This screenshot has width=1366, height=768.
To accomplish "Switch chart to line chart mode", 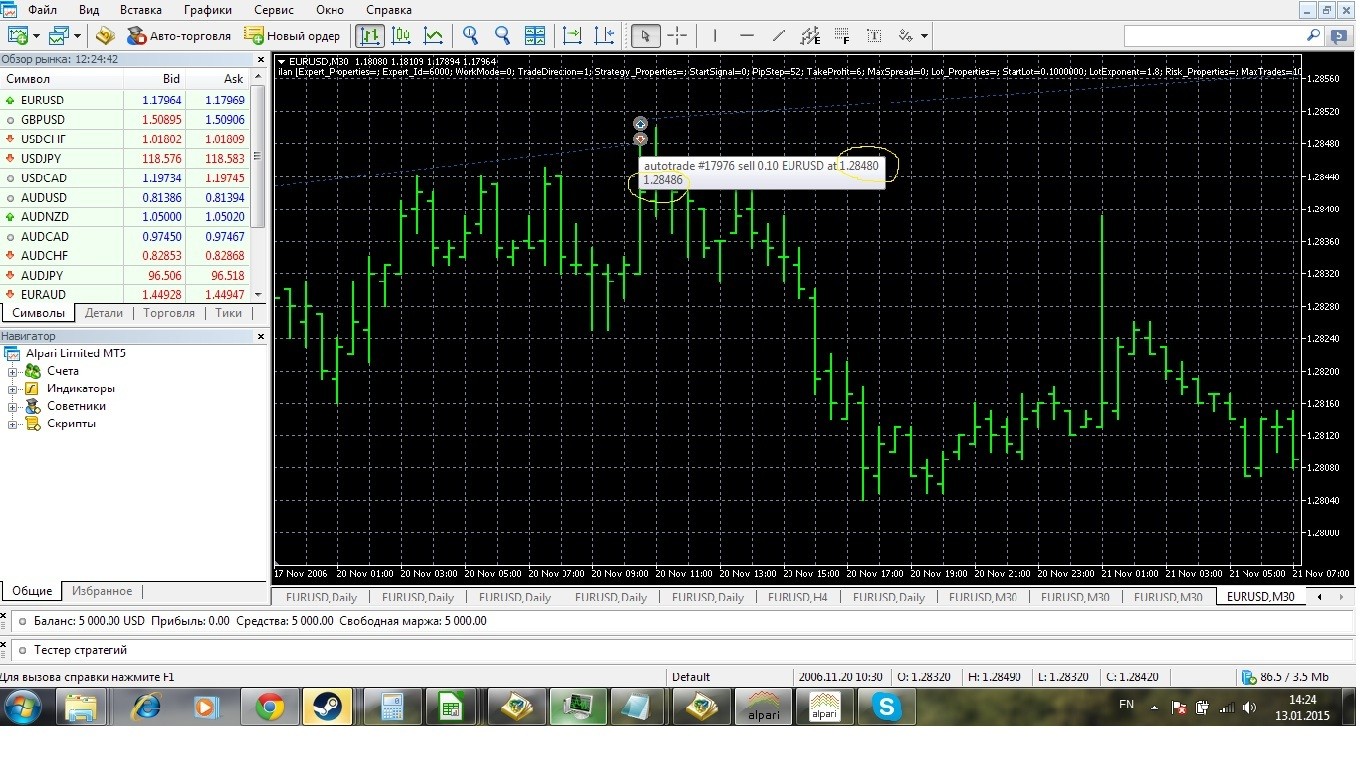I will 434,36.
